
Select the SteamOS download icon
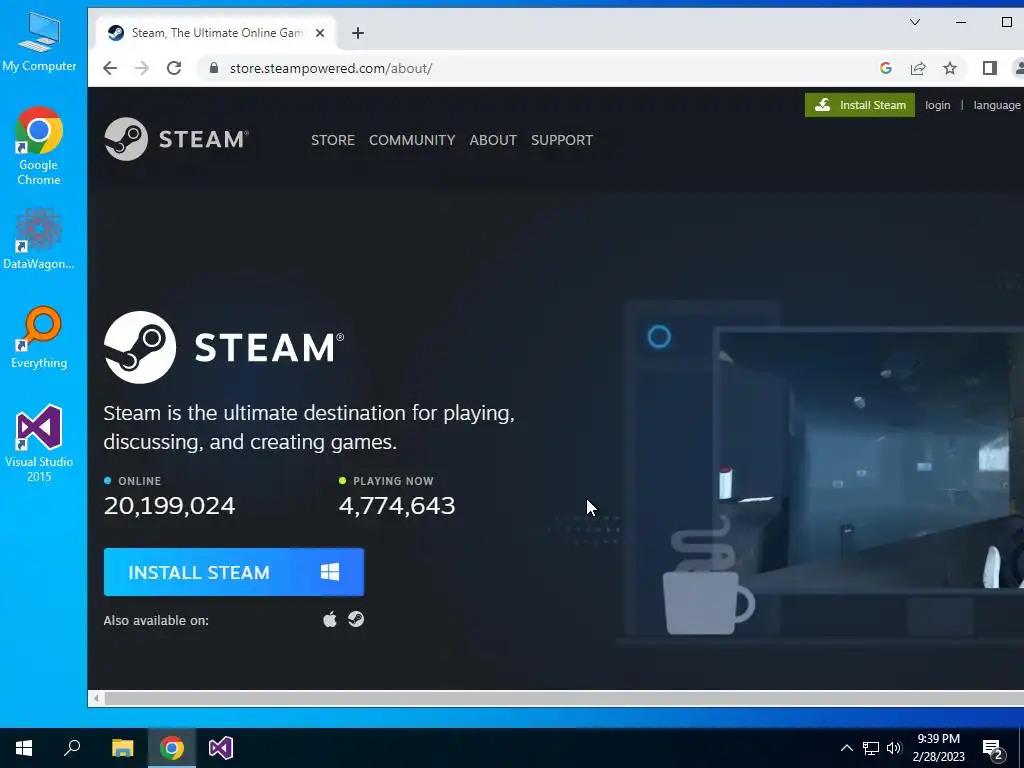[x=356, y=619]
